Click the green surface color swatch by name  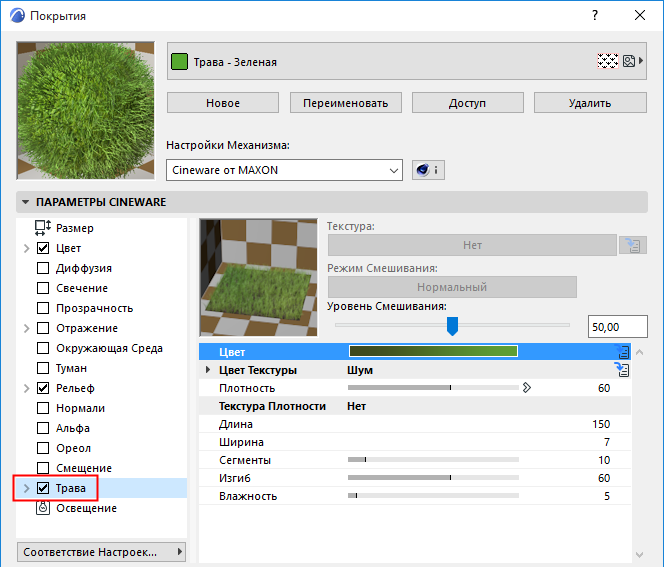click(179, 61)
